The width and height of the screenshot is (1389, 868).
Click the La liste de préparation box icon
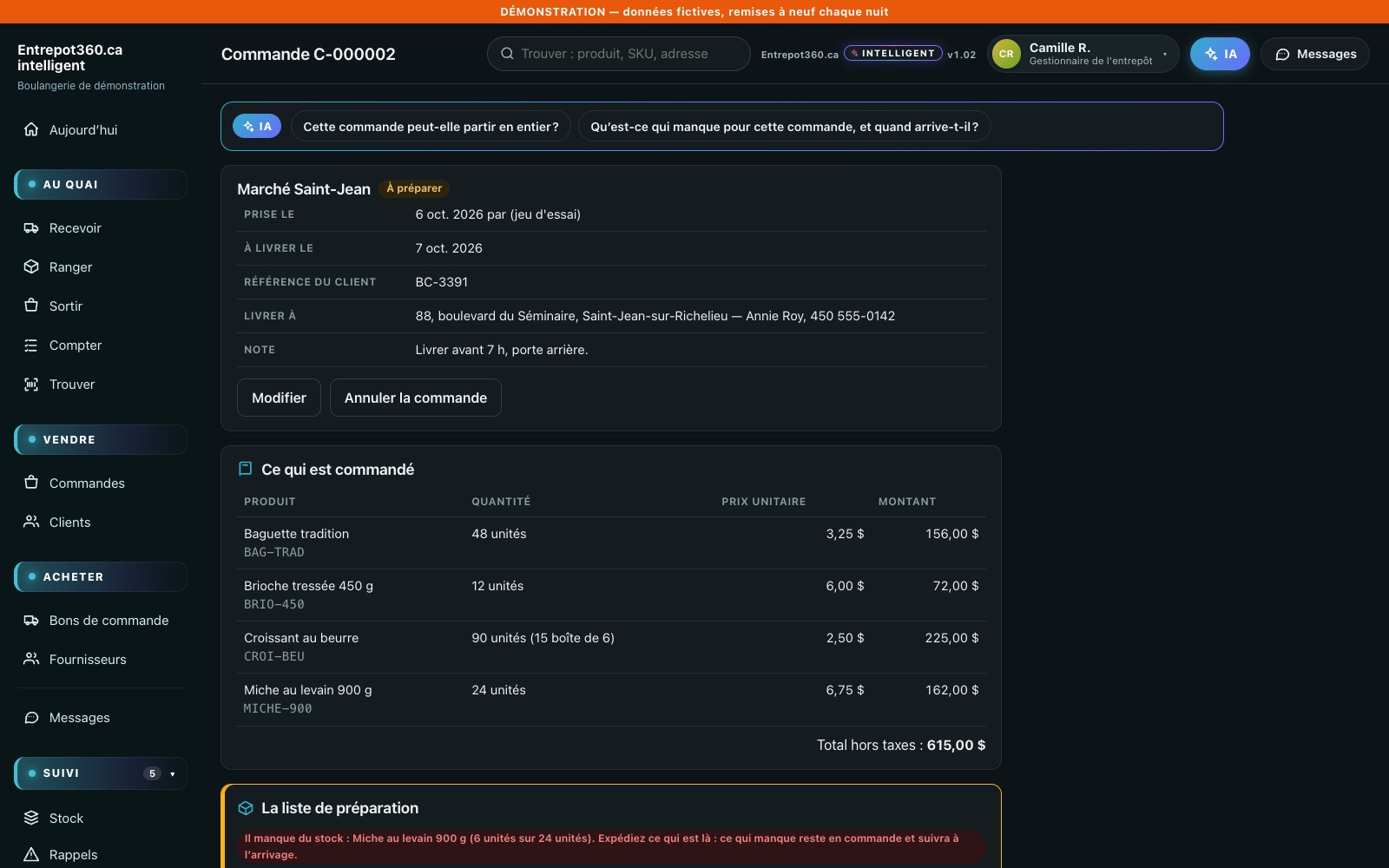coord(246,808)
